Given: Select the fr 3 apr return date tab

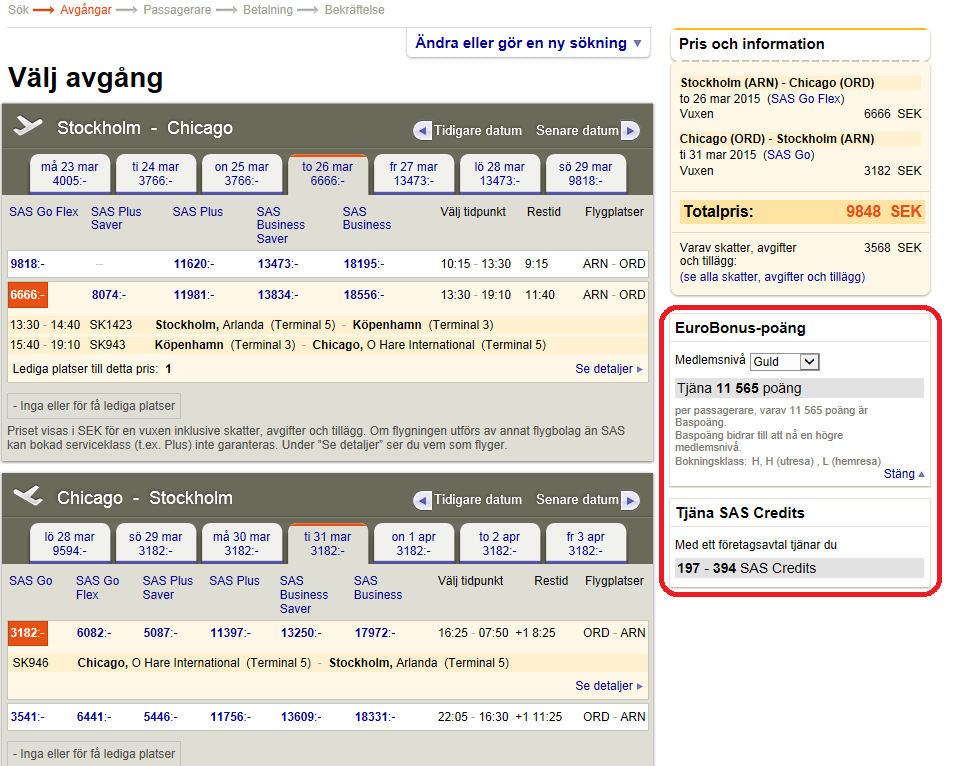Looking at the screenshot, I should [584, 543].
